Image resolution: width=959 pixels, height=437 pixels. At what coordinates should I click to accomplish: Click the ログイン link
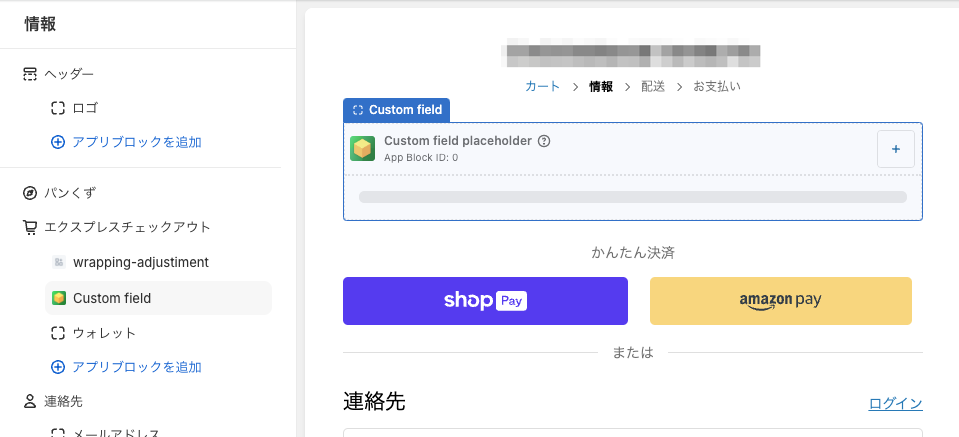tap(895, 404)
